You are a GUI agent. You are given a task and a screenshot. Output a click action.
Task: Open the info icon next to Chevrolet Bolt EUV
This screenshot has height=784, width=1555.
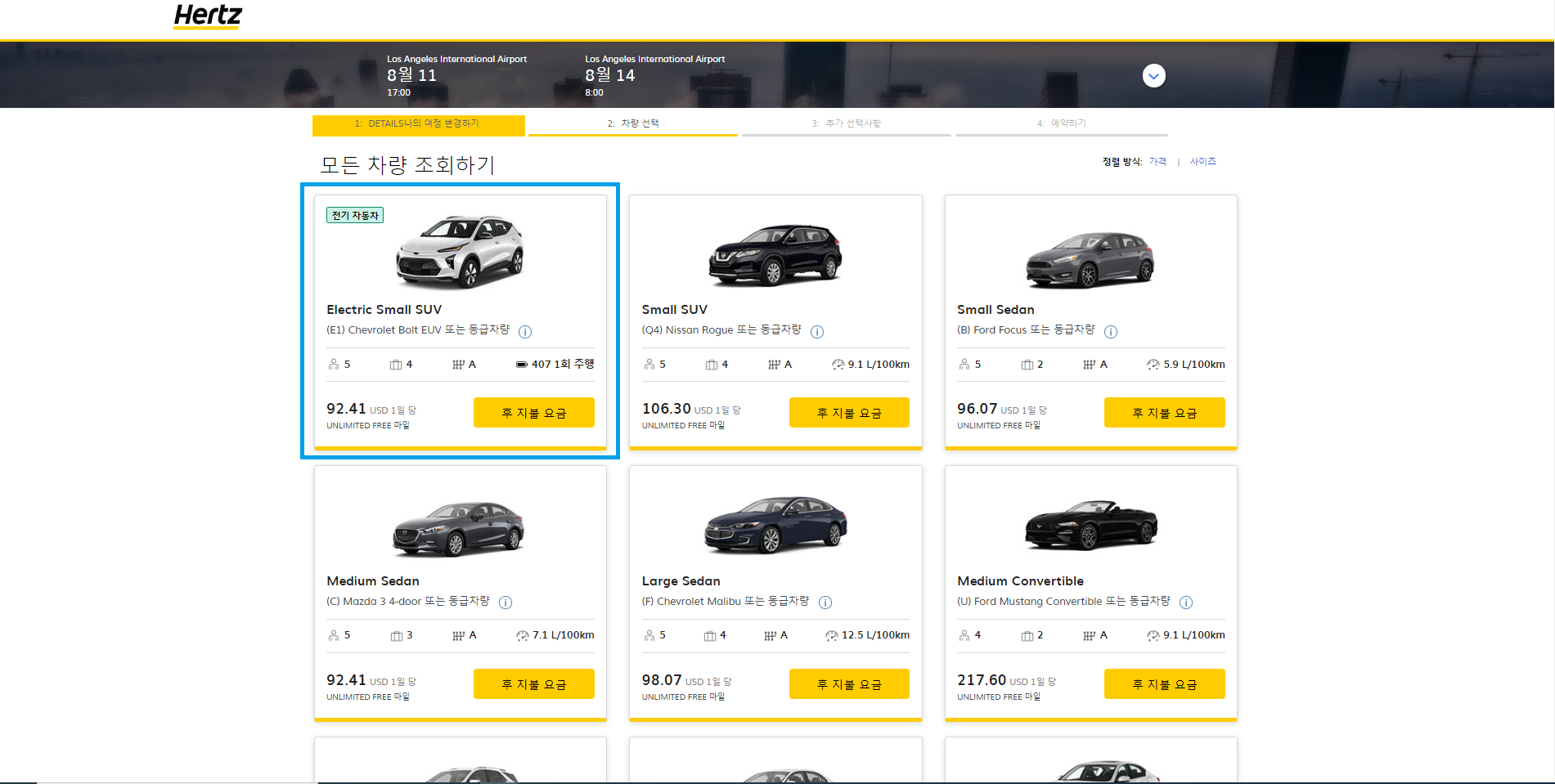[526, 332]
